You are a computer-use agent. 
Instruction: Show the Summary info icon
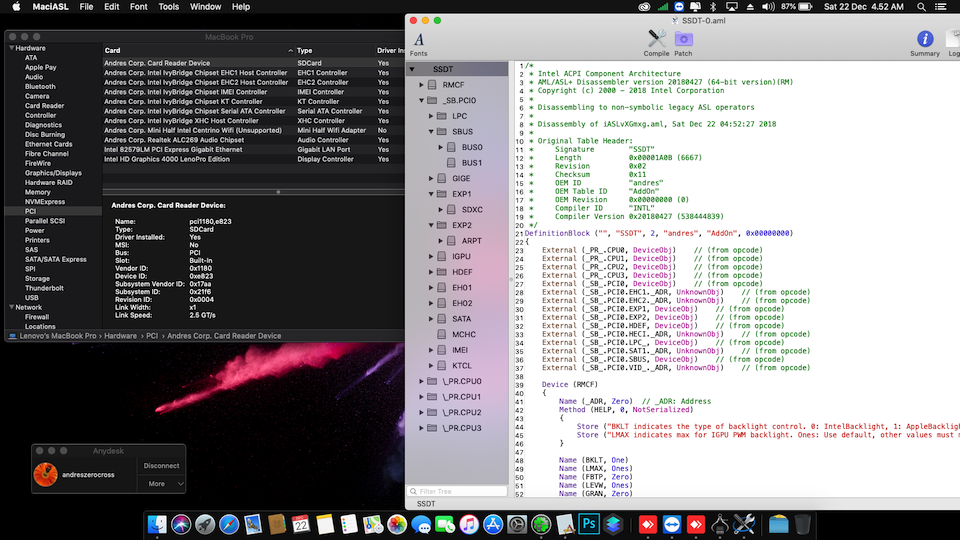coord(924,39)
